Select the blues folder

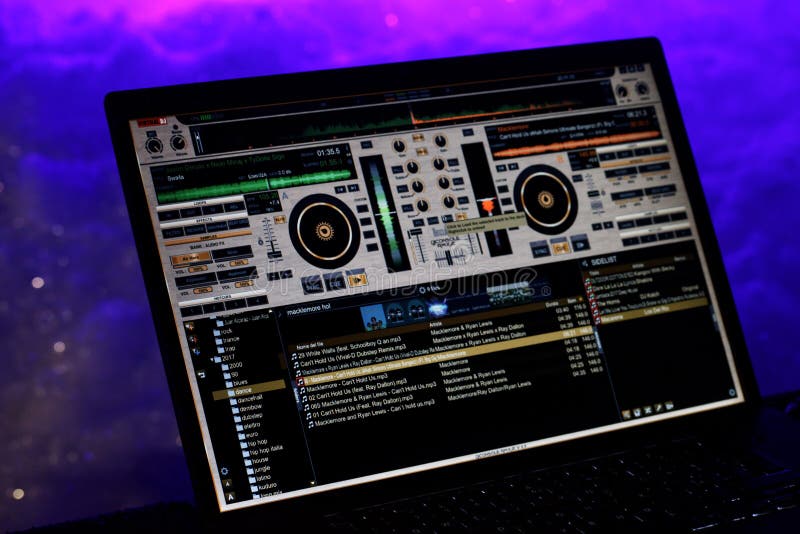click(x=237, y=383)
